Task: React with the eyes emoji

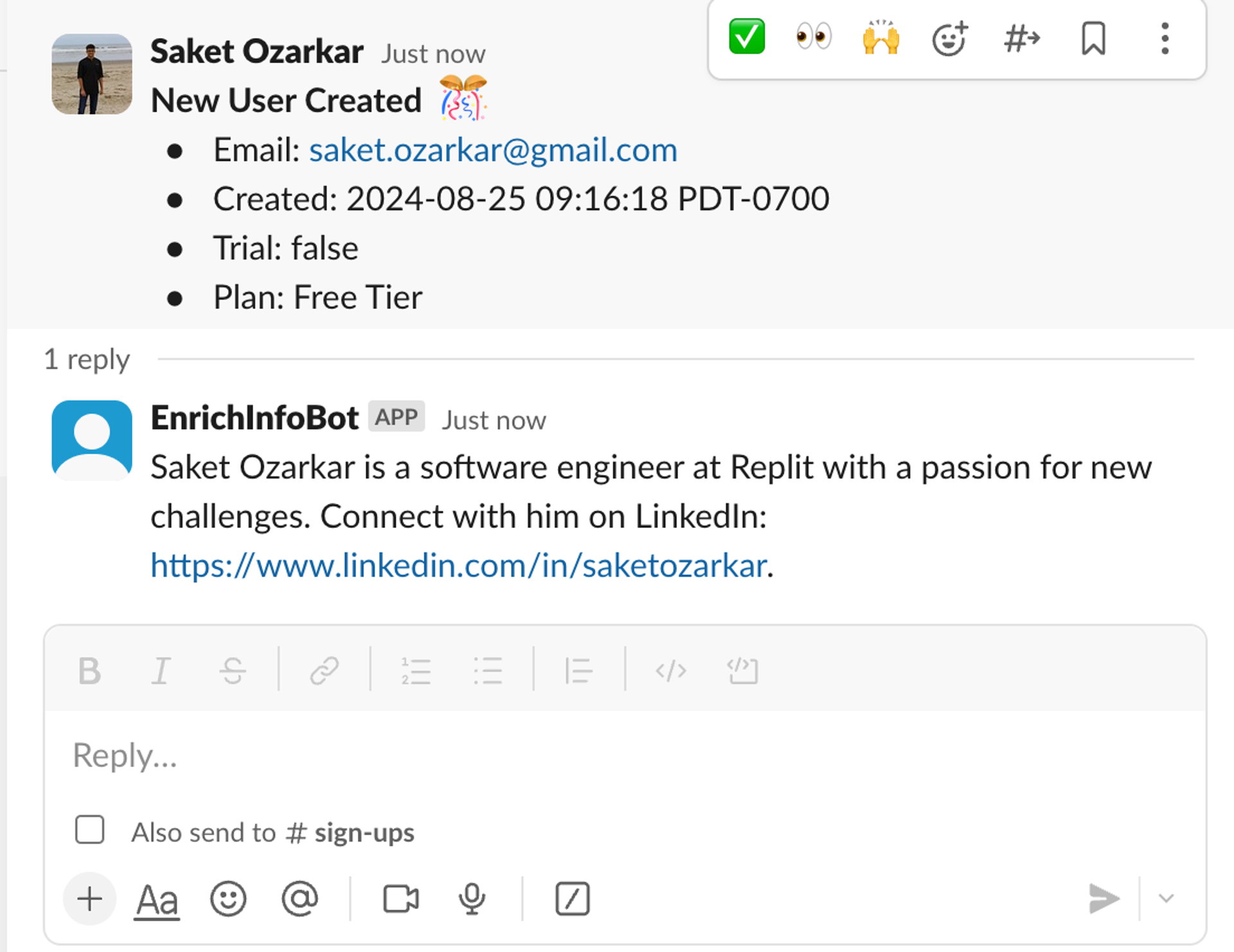Action: [814, 37]
